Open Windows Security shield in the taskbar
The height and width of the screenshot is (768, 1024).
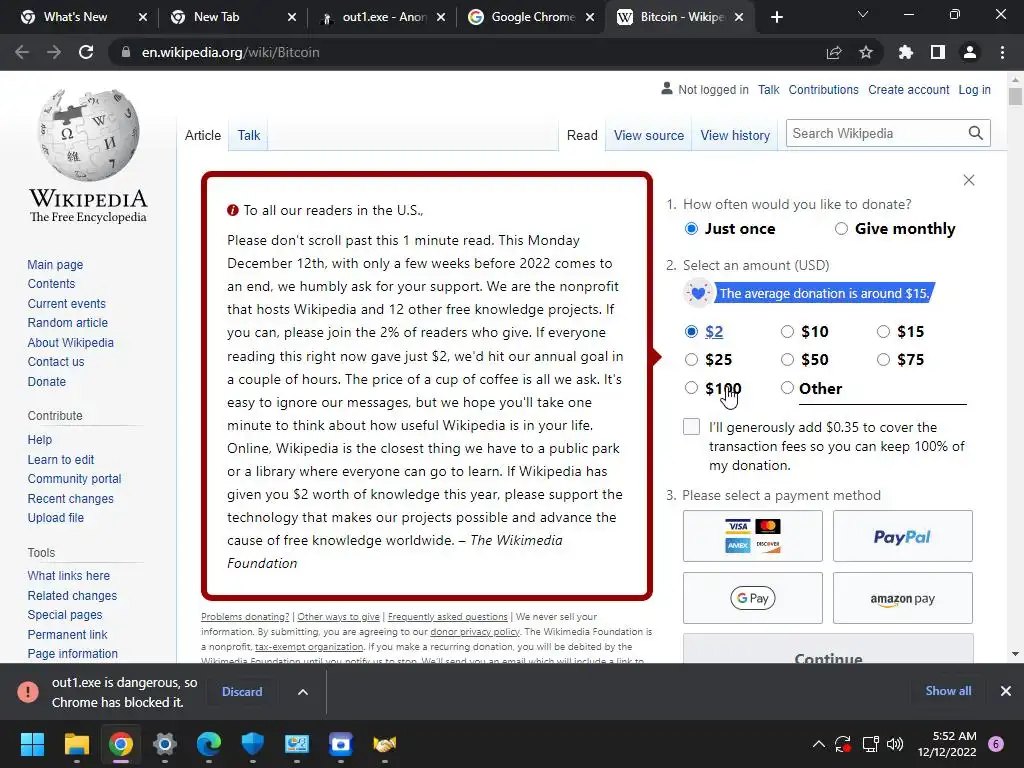click(x=252, y=744)
